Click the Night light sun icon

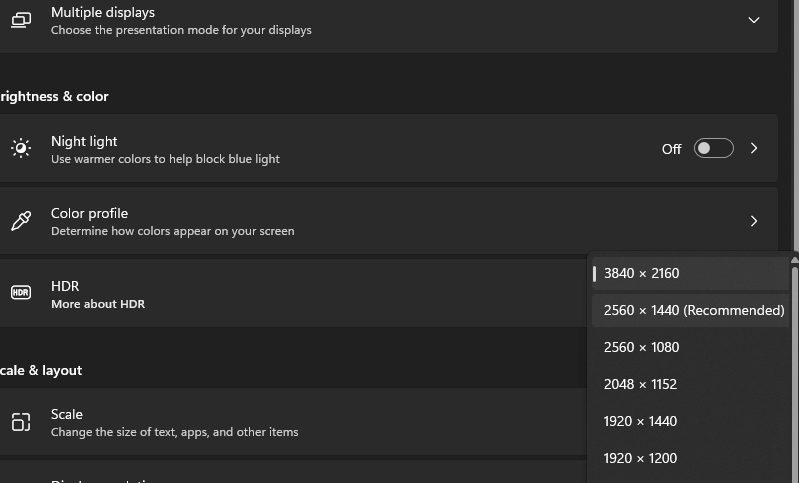(x=21, y=149)
